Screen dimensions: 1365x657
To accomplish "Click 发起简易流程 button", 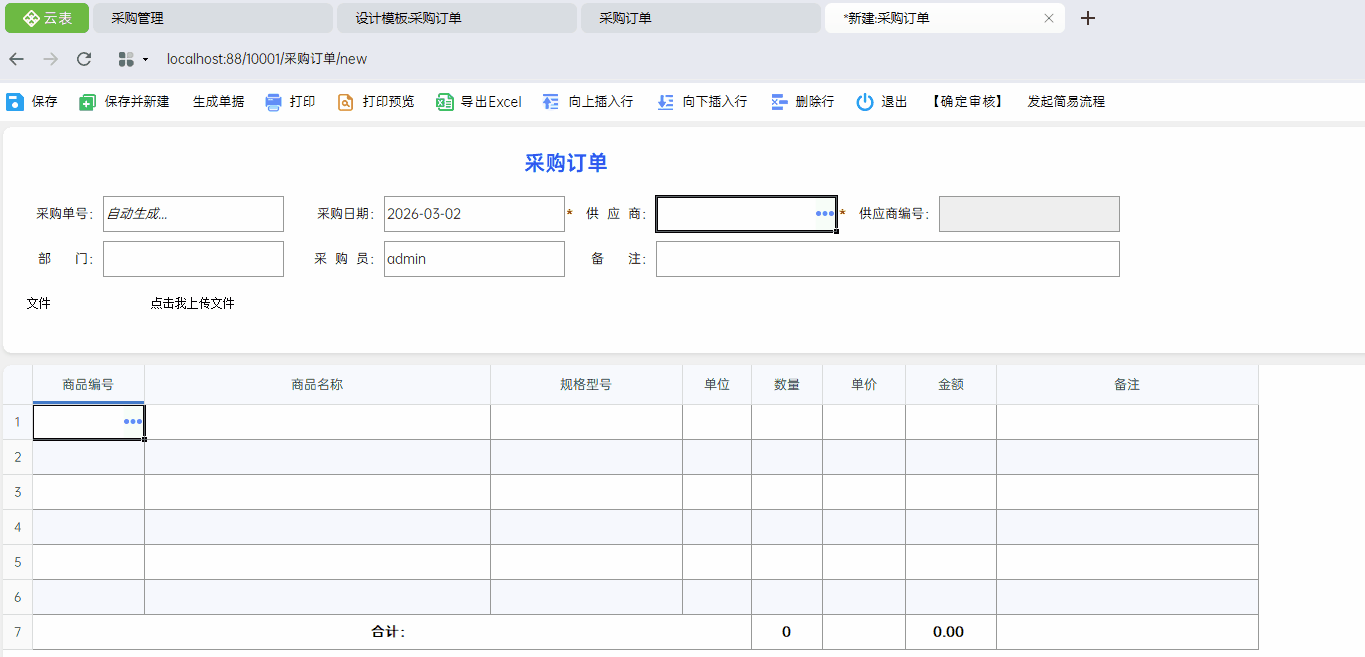I will coord(1066,102).
